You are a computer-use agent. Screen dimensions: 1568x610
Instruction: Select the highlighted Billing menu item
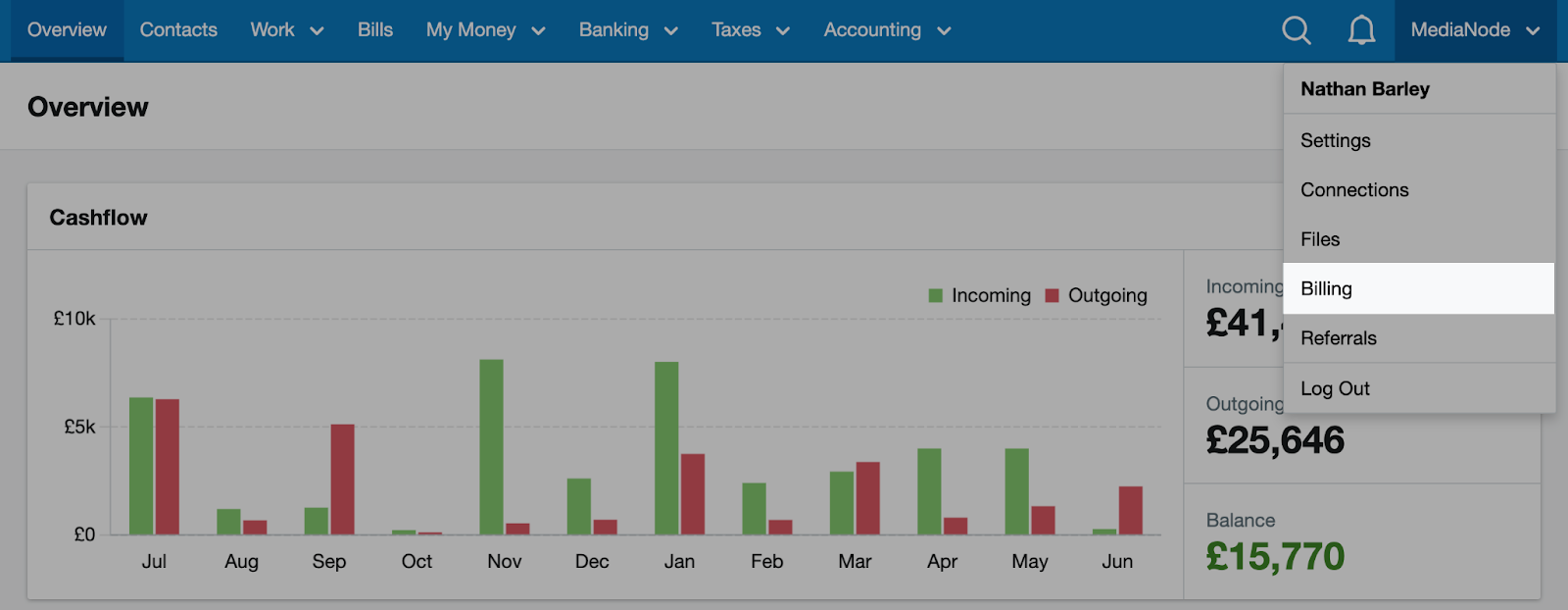pyautogui.click(x=1326, y=289)
